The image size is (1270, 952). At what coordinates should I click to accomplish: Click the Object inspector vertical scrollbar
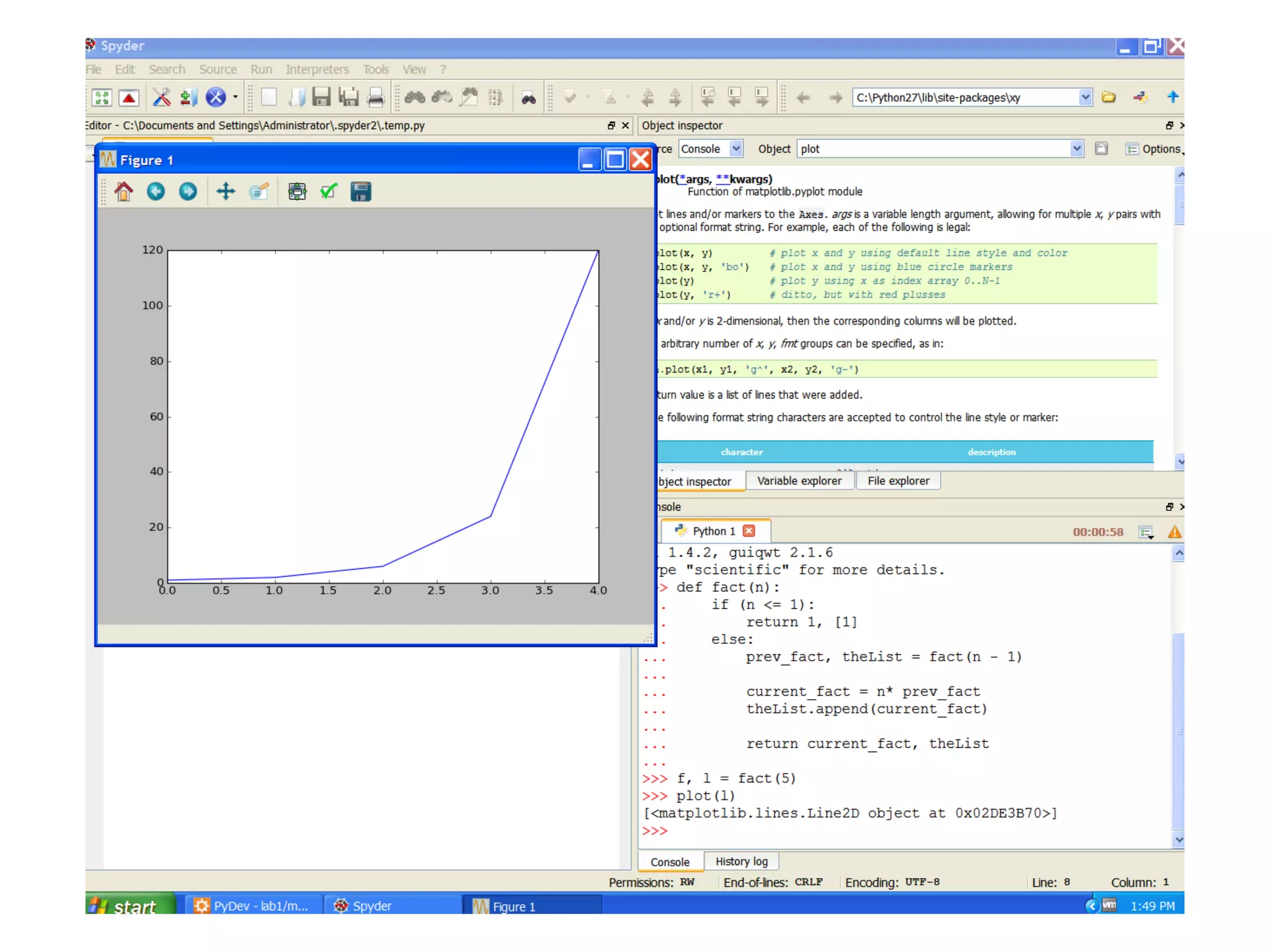pos(1180,319)
